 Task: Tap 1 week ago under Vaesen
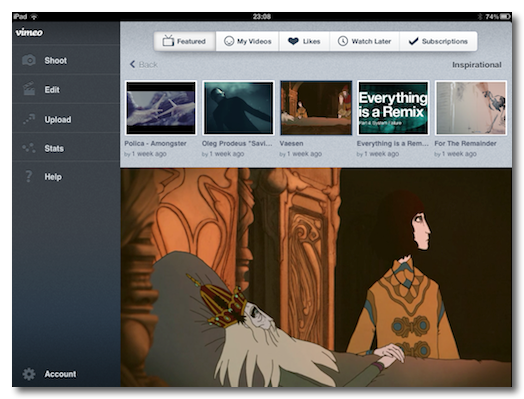[304, 154]
